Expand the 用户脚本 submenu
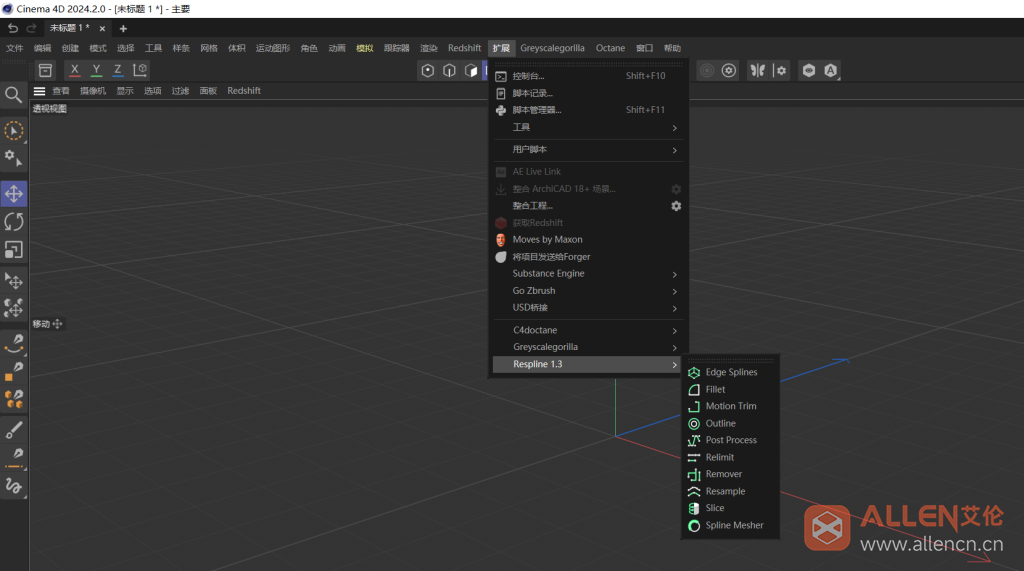 click(x=588, y=150)
